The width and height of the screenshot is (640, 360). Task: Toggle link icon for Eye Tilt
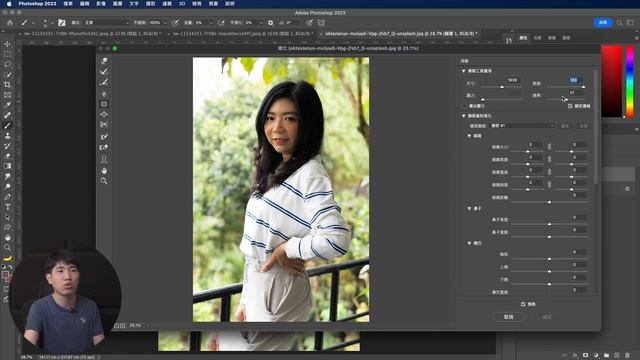549,184
